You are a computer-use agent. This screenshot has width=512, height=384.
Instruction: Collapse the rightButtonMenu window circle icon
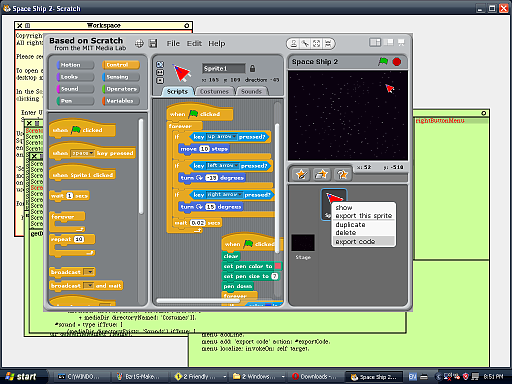coord(484,113)
